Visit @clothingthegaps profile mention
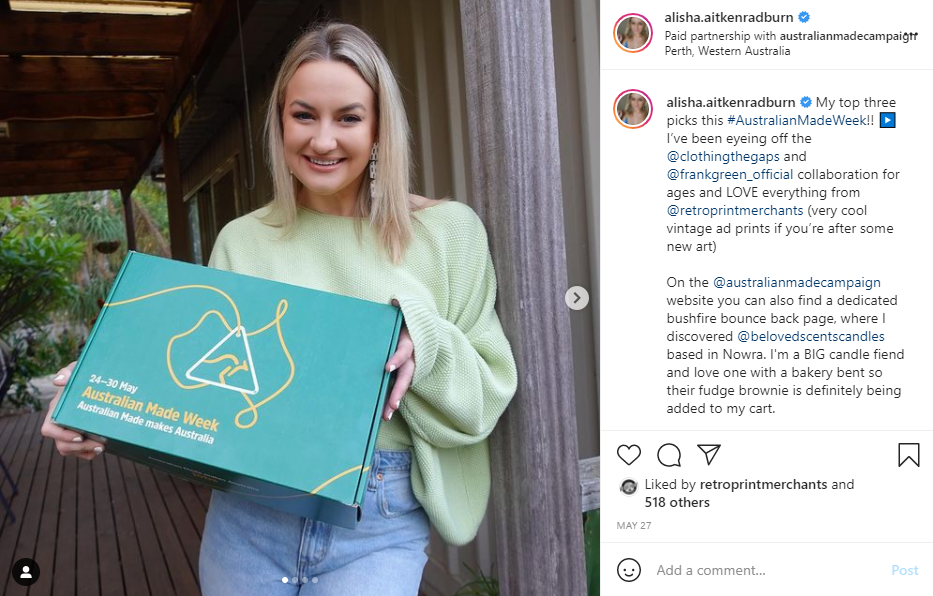 coord(723,156)
